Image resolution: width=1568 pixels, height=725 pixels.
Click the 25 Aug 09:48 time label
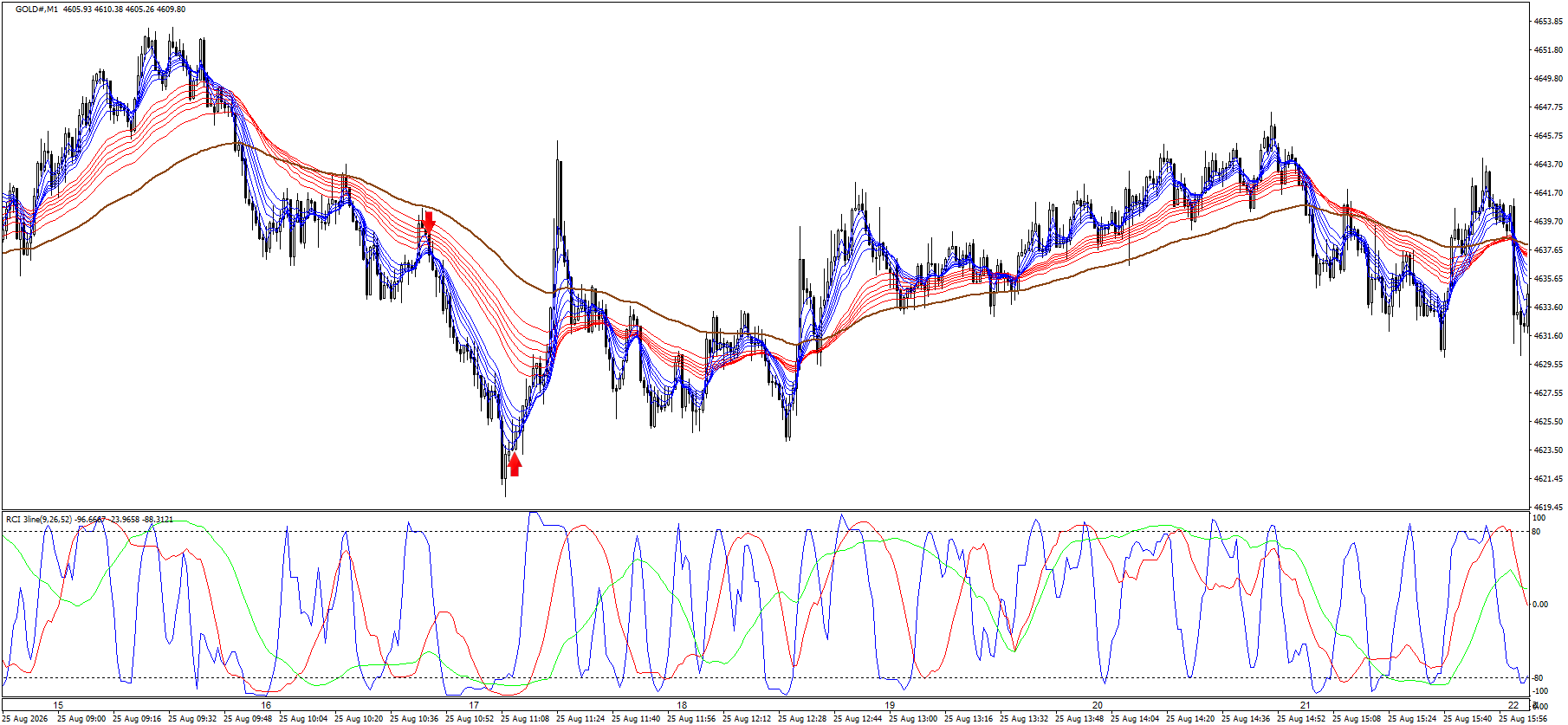[x=249, y=719]
